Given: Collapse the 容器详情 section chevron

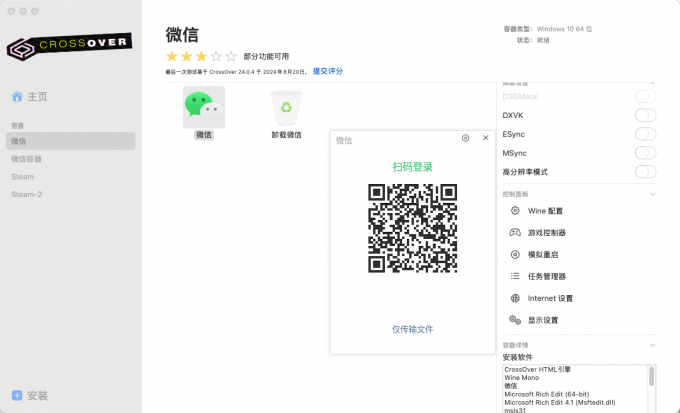Looking at the screenshot, I should point(652,345).
